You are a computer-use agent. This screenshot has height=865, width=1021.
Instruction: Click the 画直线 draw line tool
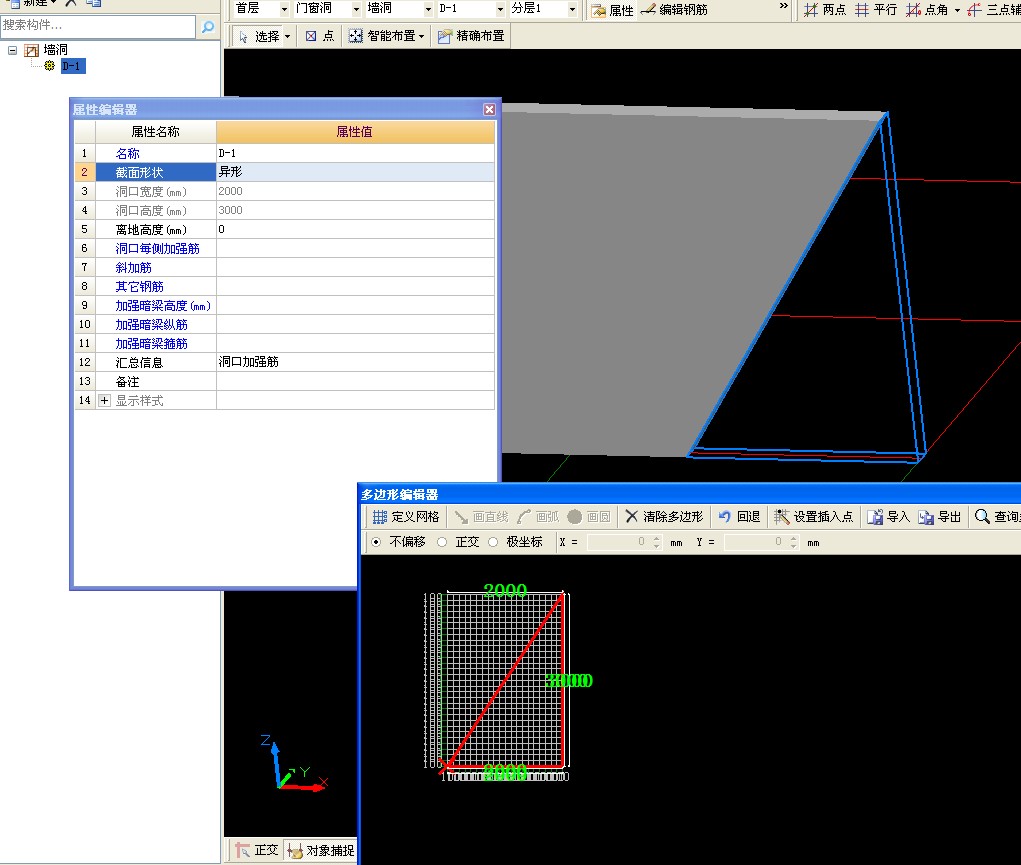pos(481,517)
